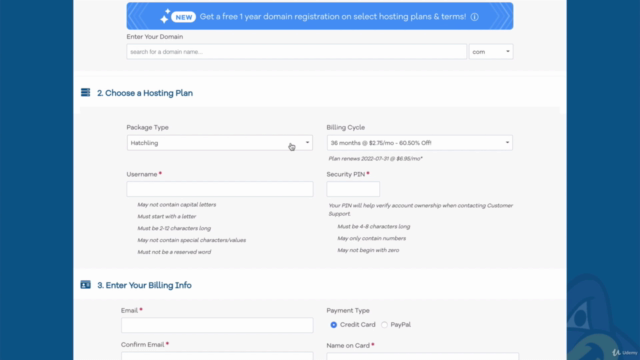The image size is (640, 360).
Task: Click the 'Payment Type' label
Action: coord(348,311)
